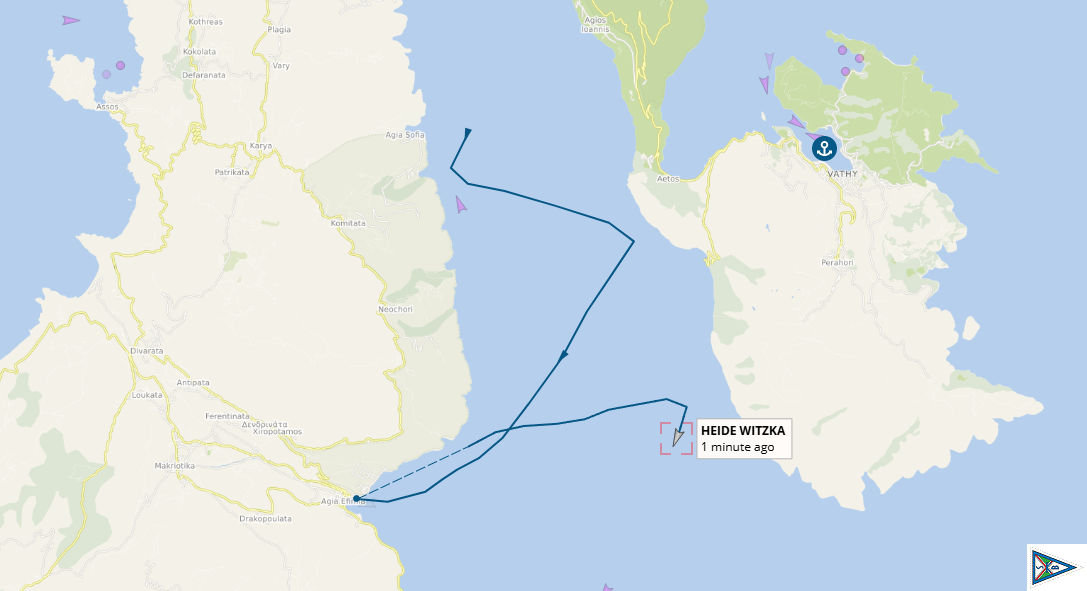Select the northernmost purple arrow in the strait above Vathy
1087x591 pixels.
769,61
